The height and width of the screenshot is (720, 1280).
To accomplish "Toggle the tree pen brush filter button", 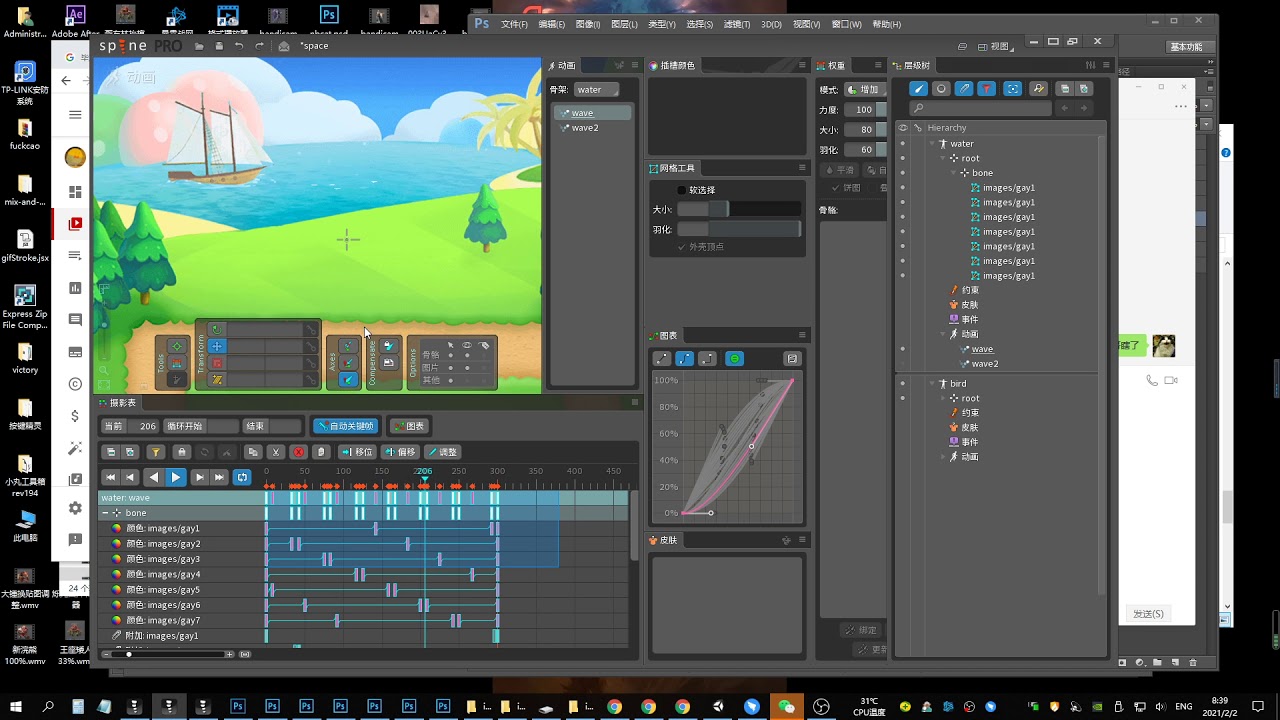I will [918, 88].
